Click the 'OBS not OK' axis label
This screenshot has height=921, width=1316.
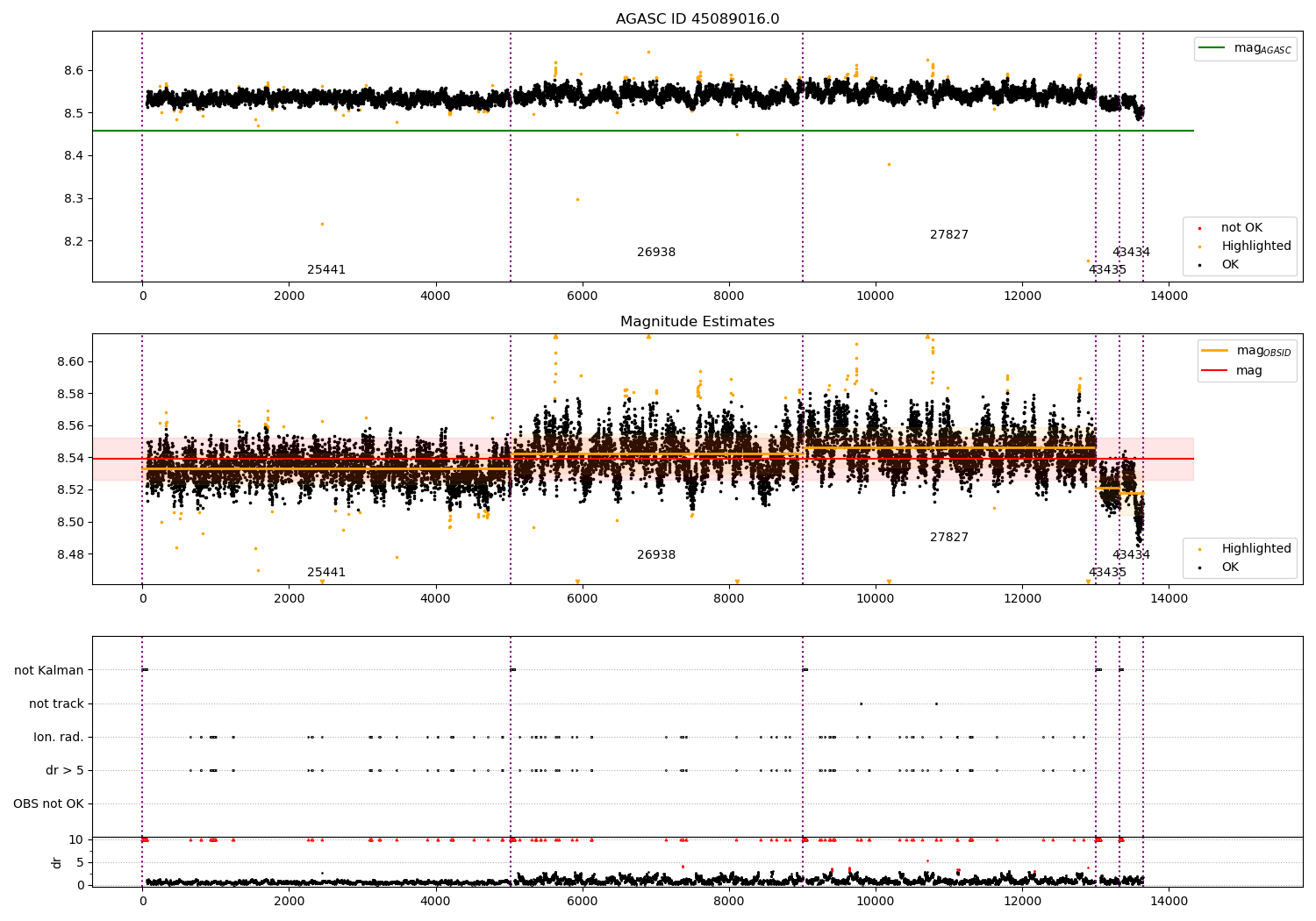click(48, 803)
